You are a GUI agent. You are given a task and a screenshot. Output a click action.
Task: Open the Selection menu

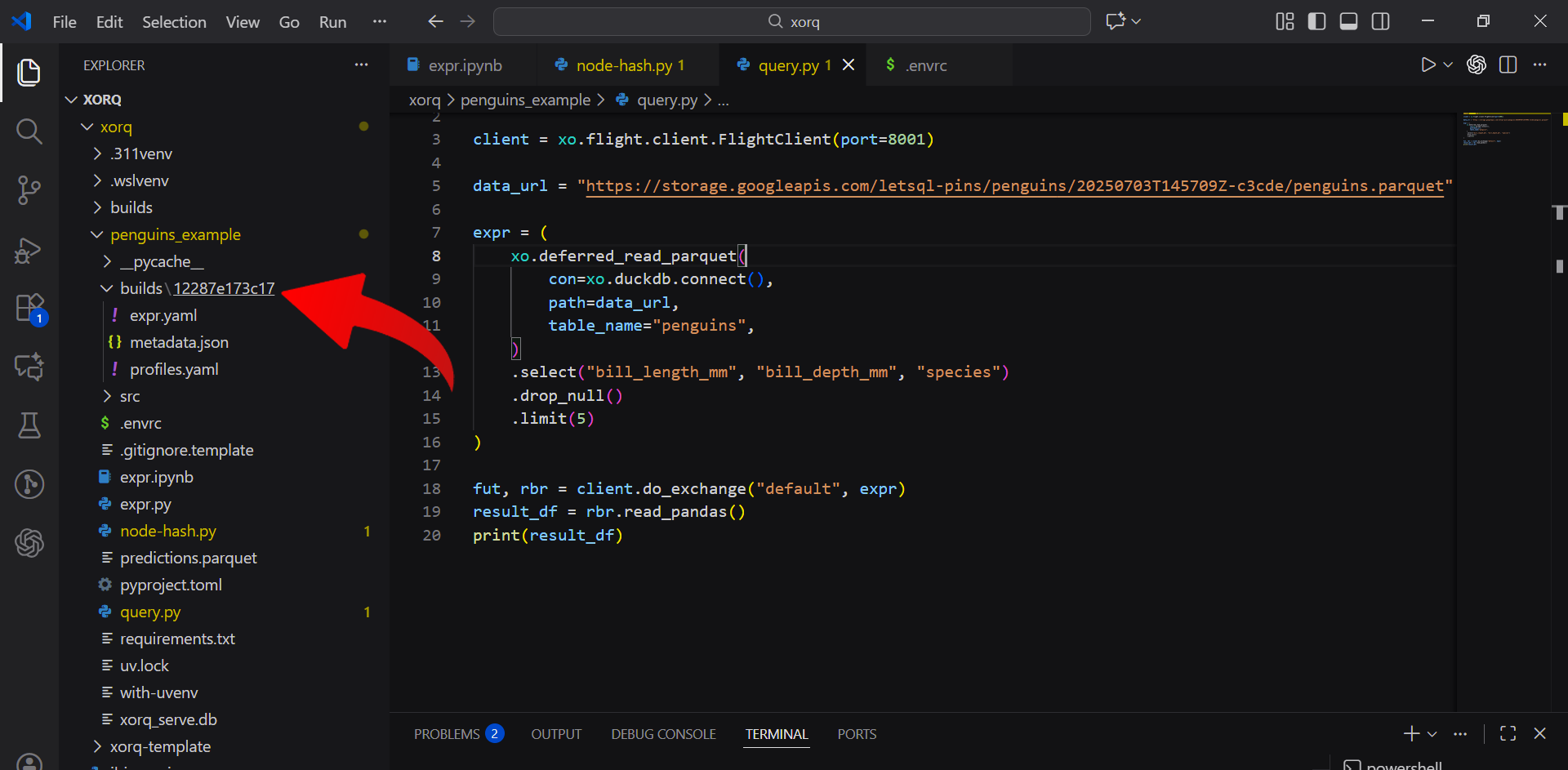pyautogui.click(x=174, y=22)
